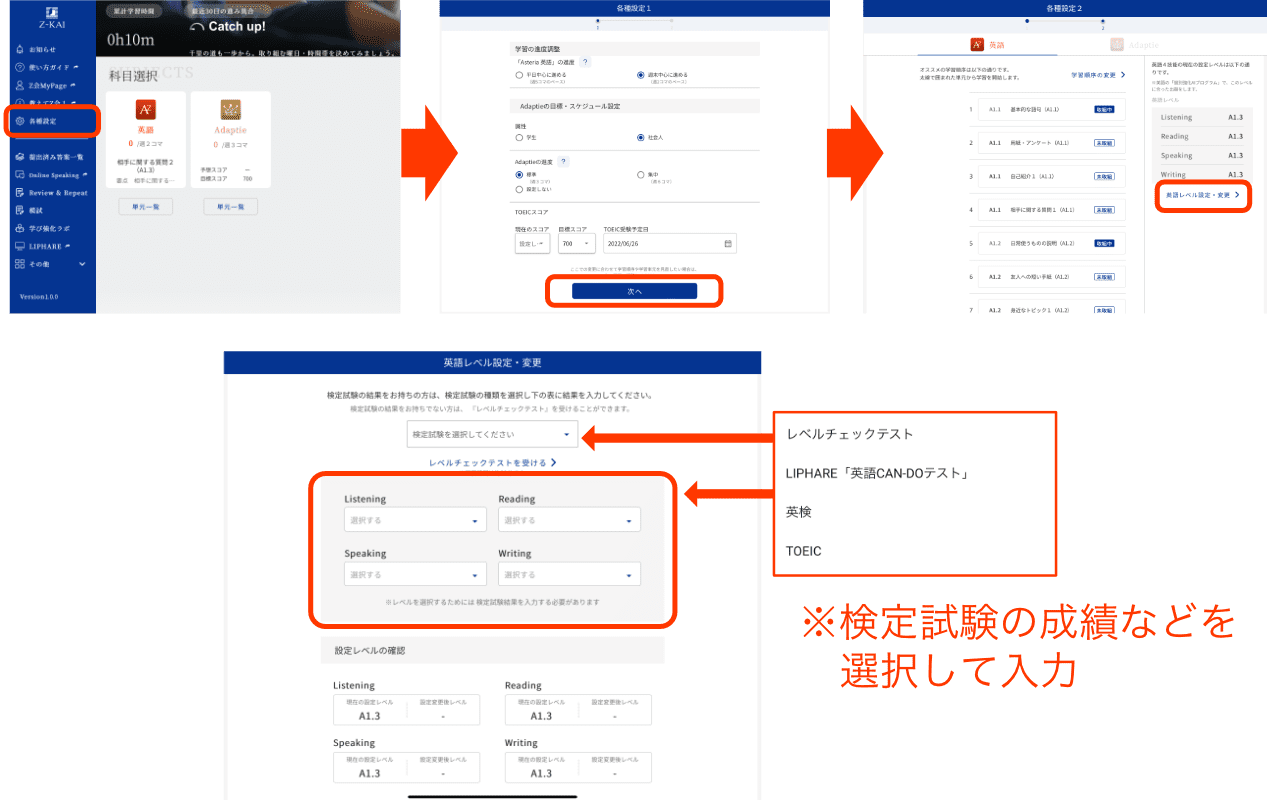The image size is (1280, 800).
Task: Open 提出済み答案一覧 in the sidebar
Action: coord(49,157)
